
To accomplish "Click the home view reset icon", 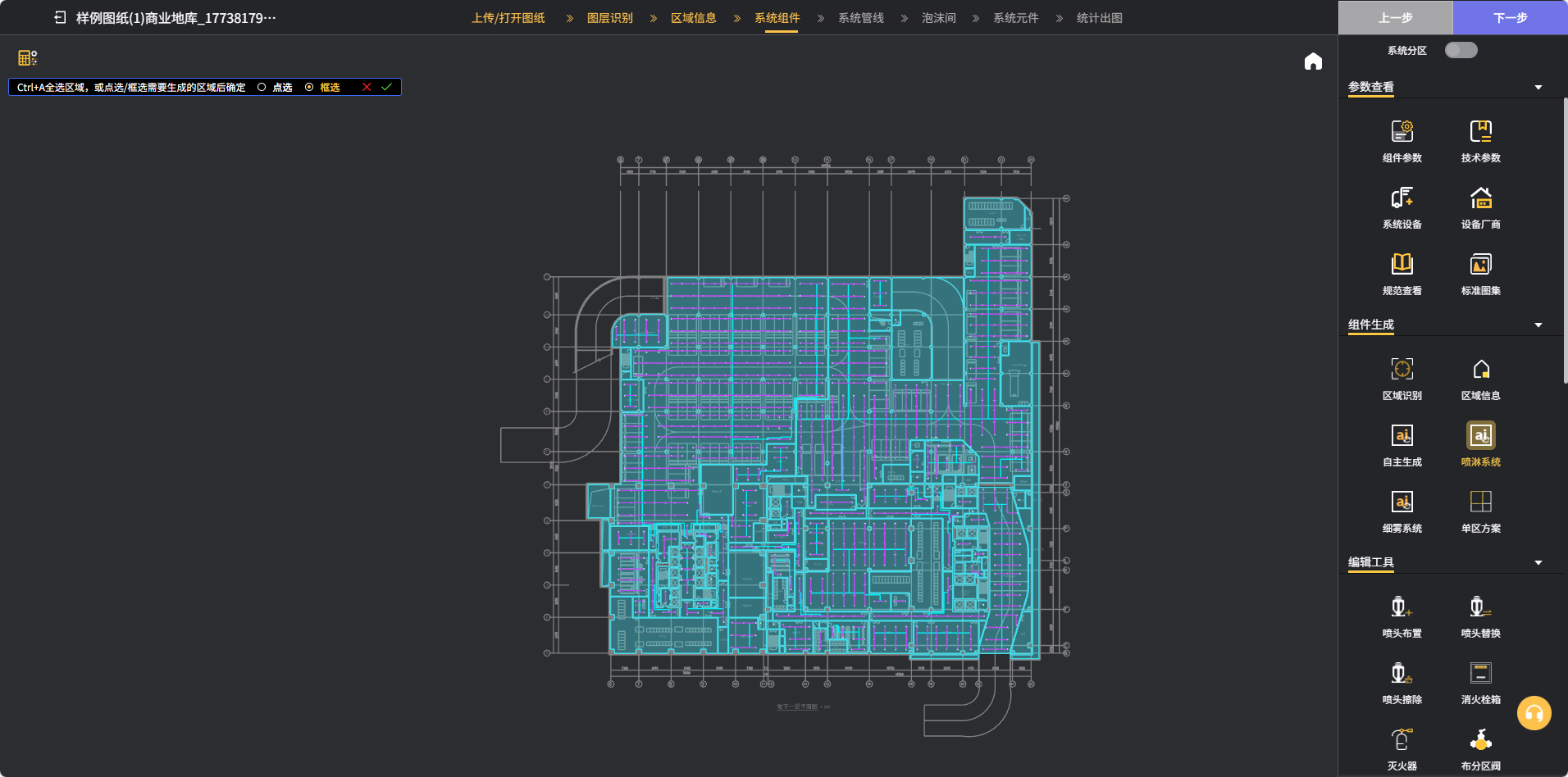I will click(1313, 61).
